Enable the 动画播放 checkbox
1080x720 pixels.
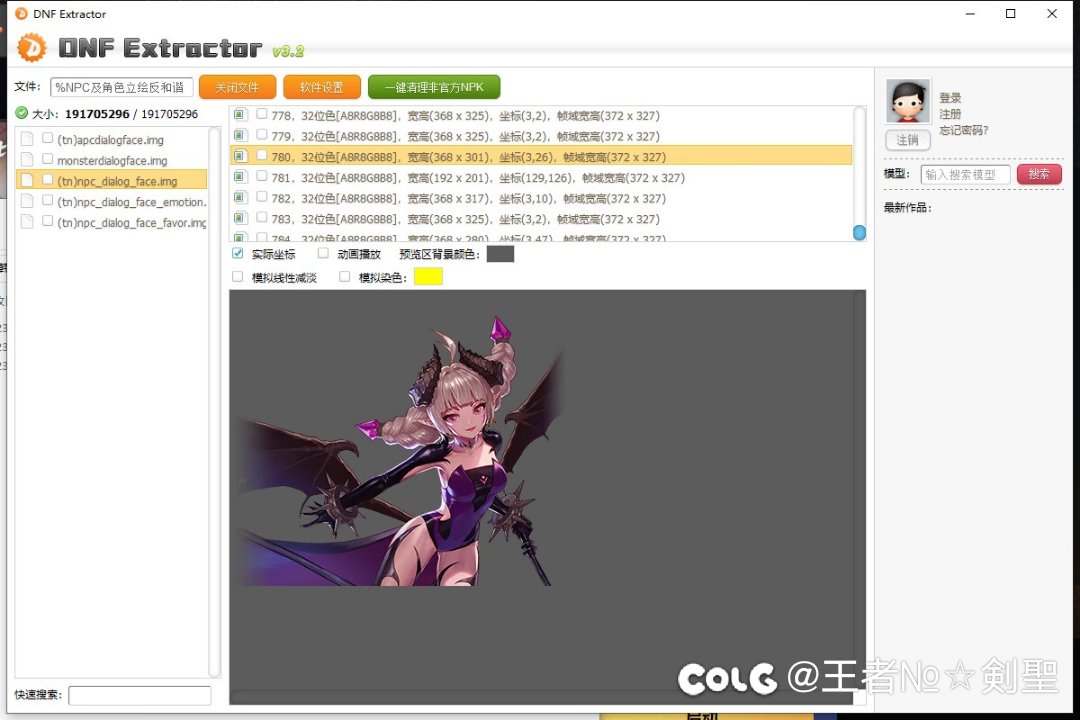point(323,253)
